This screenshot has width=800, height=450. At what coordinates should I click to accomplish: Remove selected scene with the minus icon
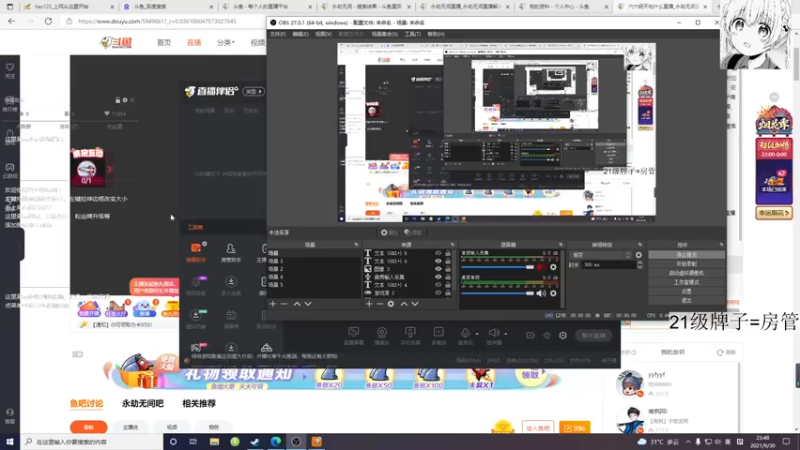284,304
